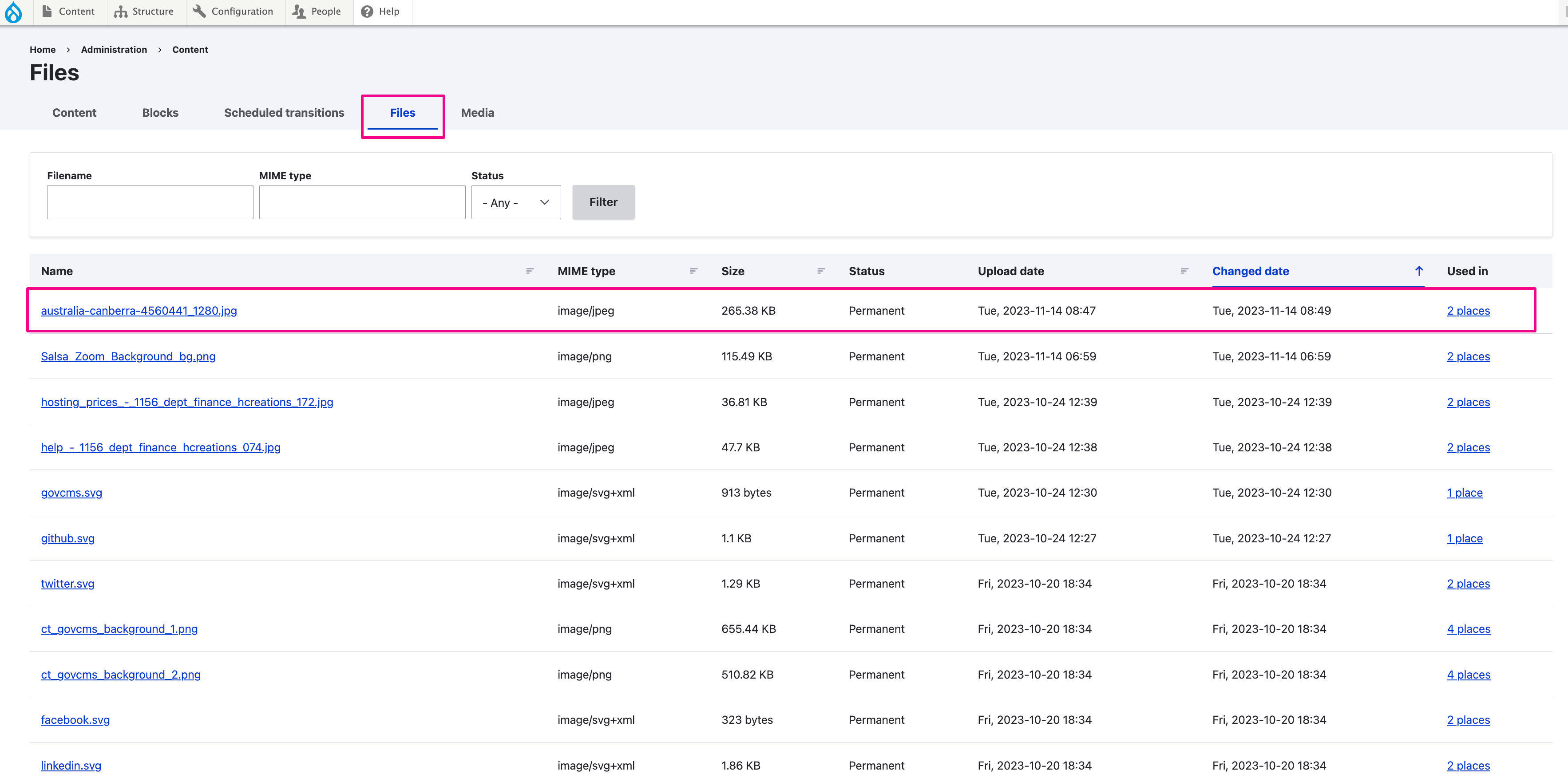Image resolution: width=1568 pixels, height=782 pixels.
Task: Click into the Filename filter field
Action: 150,203
